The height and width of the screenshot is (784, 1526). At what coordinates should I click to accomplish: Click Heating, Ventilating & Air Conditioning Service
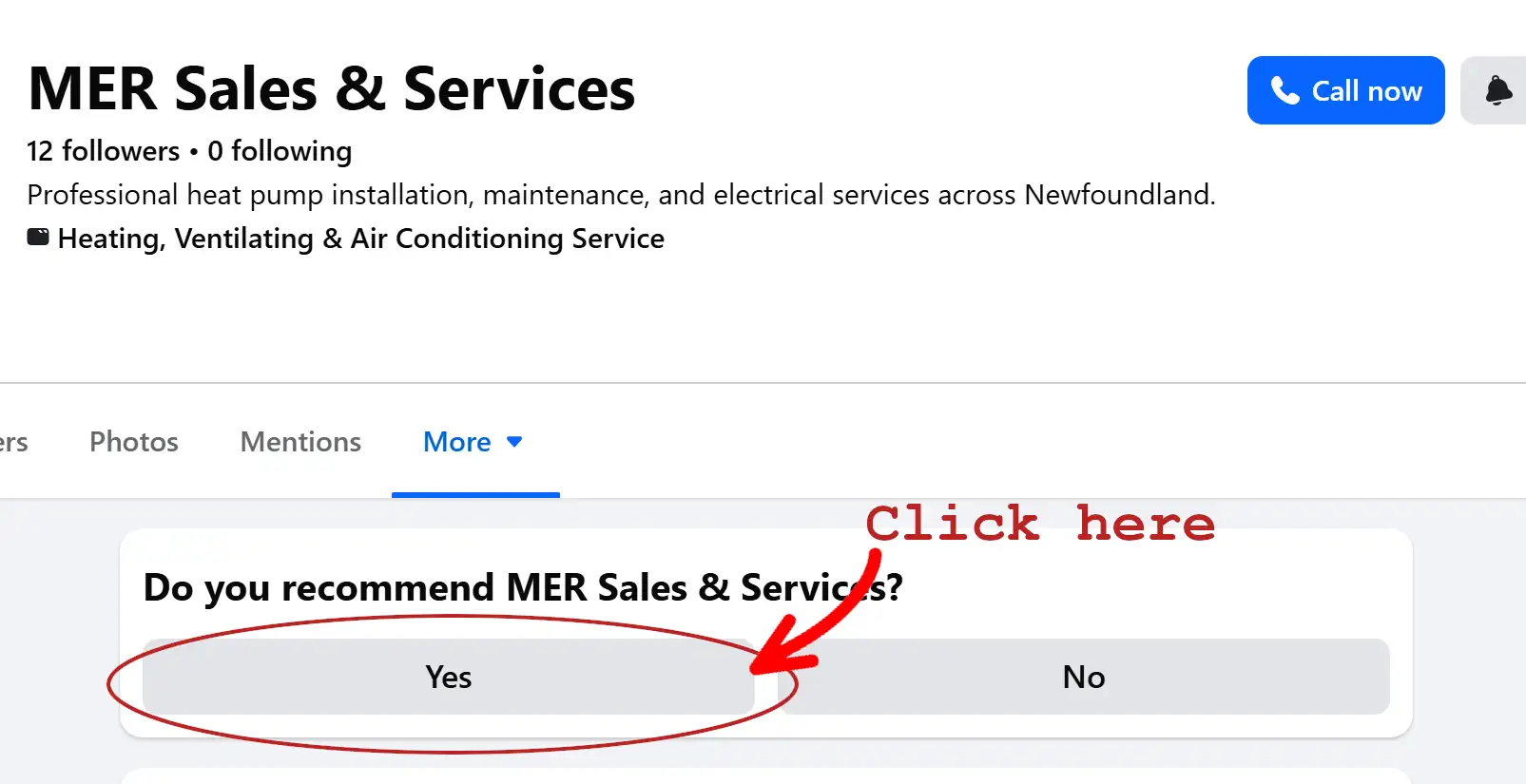tap(360, 238)
